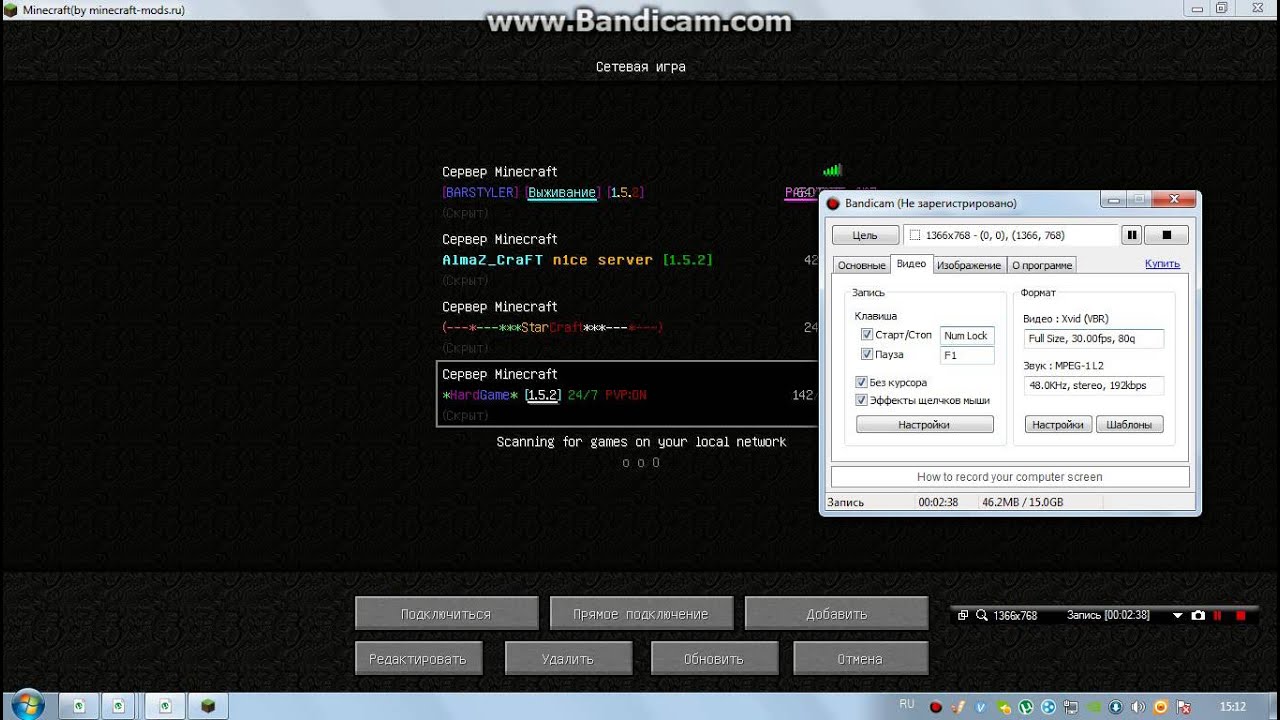Click the dotted rectangle target area icon

(915, 235)
